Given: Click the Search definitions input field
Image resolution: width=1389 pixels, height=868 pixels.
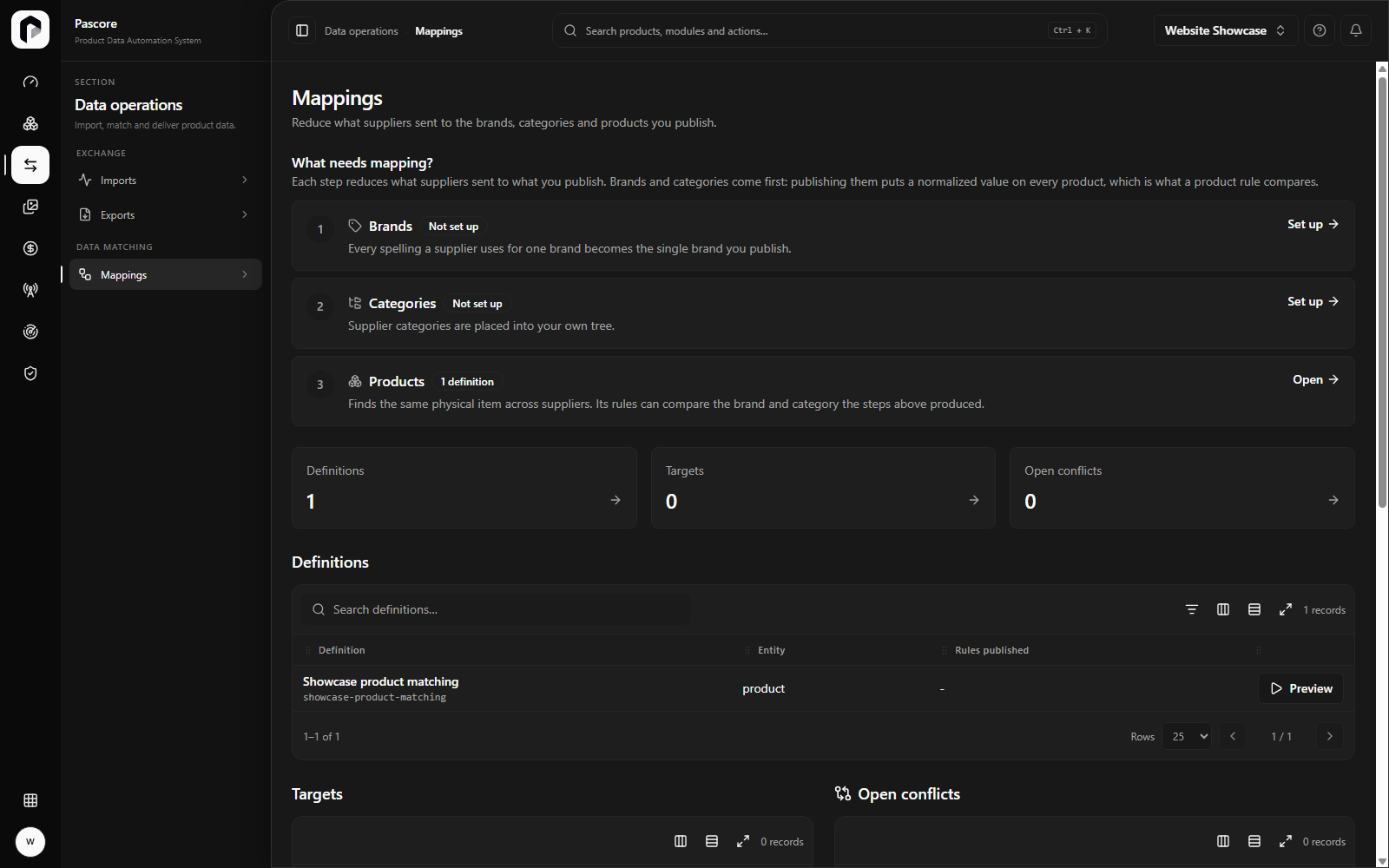Looking at the screenshot, I should pyautogui.click(x=497, y=609).
